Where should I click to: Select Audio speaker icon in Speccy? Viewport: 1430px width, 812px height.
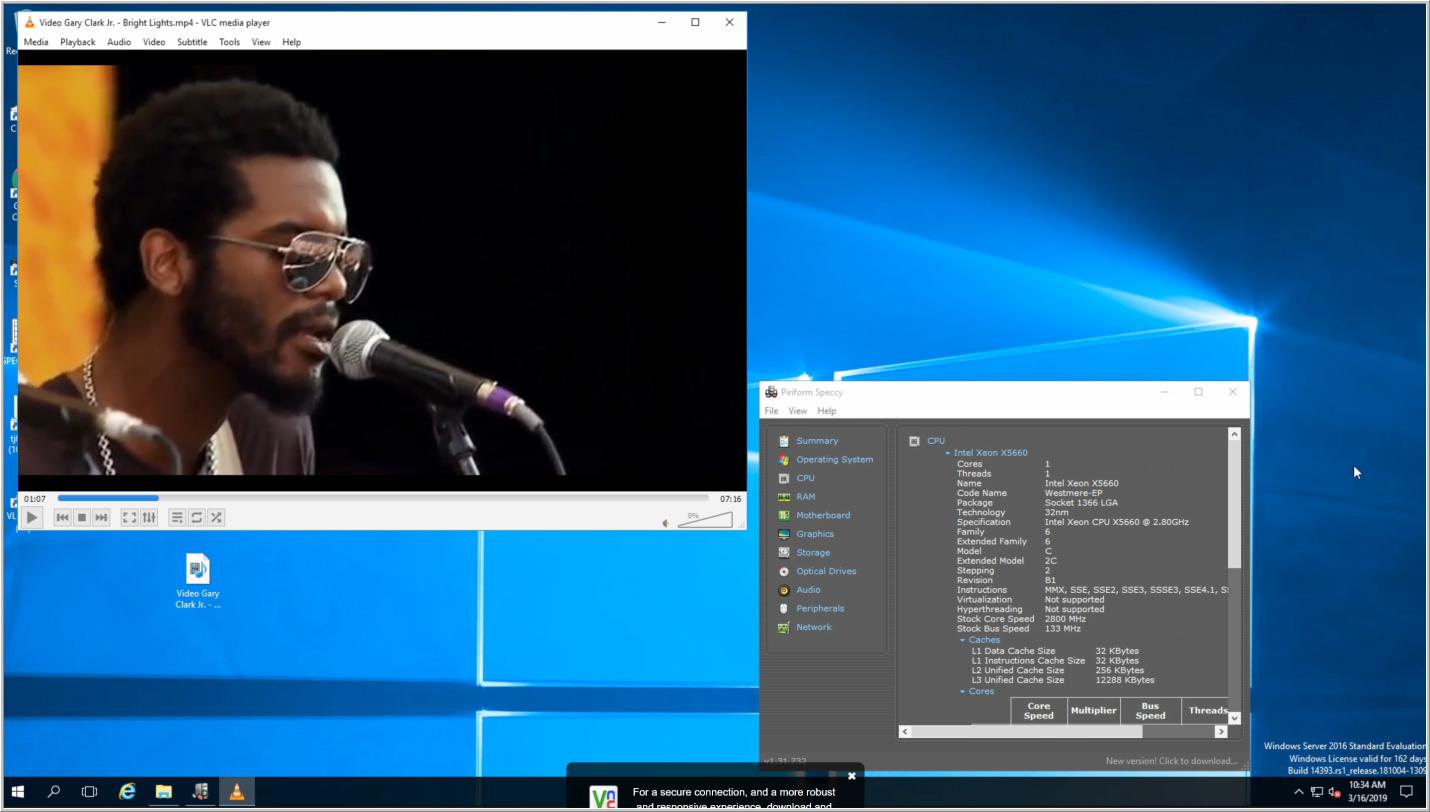[x=784, y=590]
